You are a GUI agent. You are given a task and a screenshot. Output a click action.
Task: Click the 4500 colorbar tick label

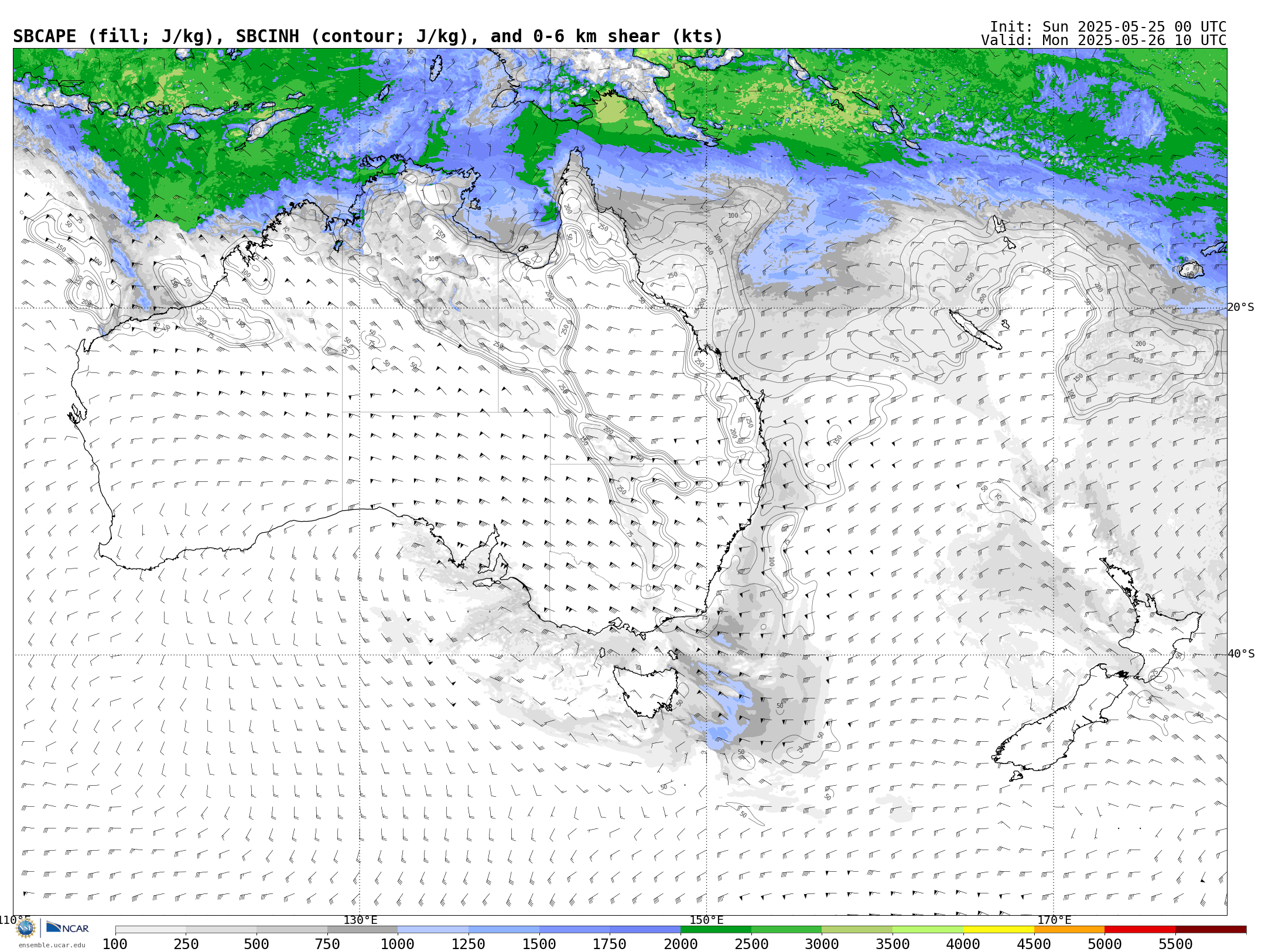click(x=1034, y=944)
